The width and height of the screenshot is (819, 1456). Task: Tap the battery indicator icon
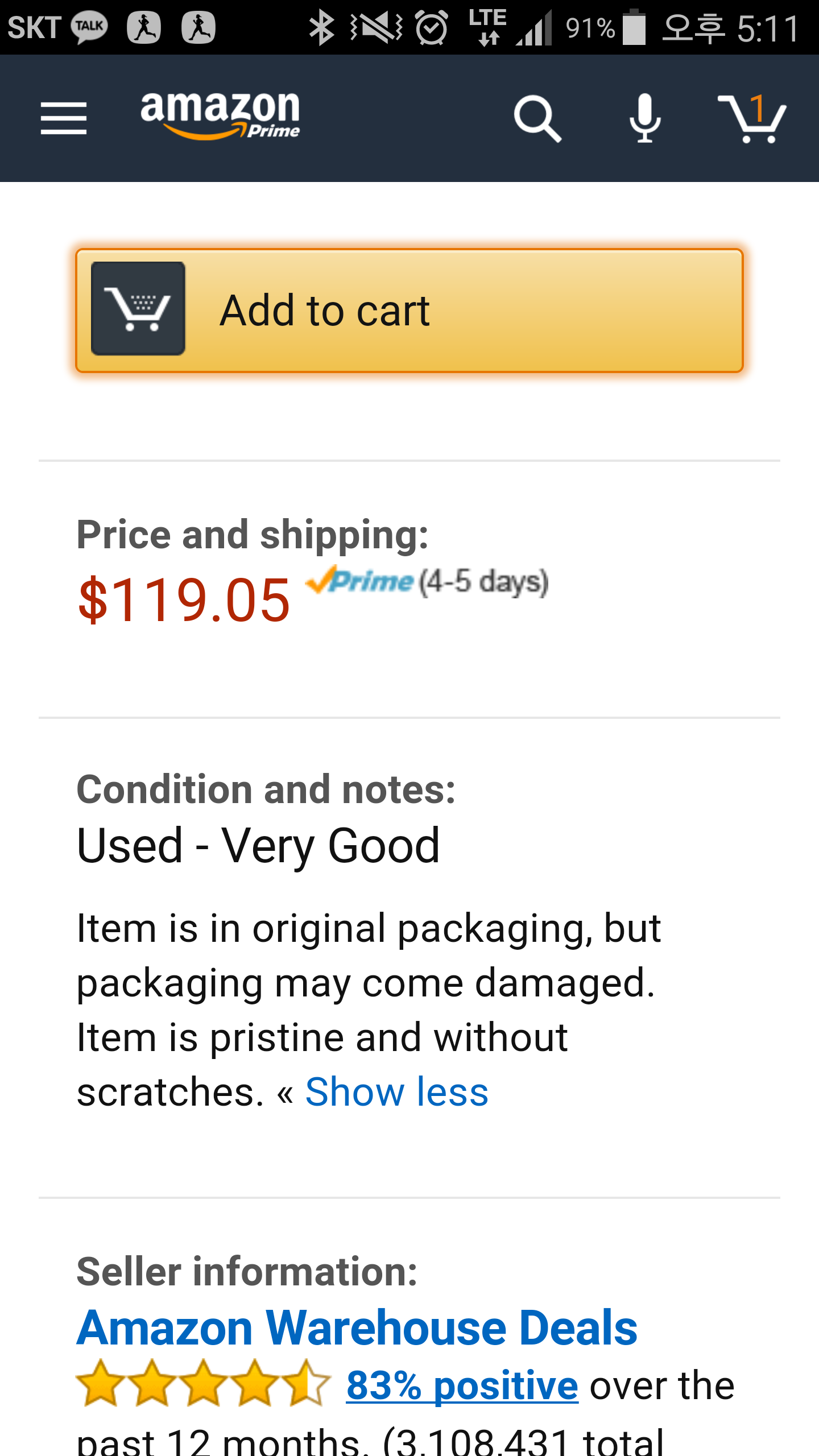(634, 27)
